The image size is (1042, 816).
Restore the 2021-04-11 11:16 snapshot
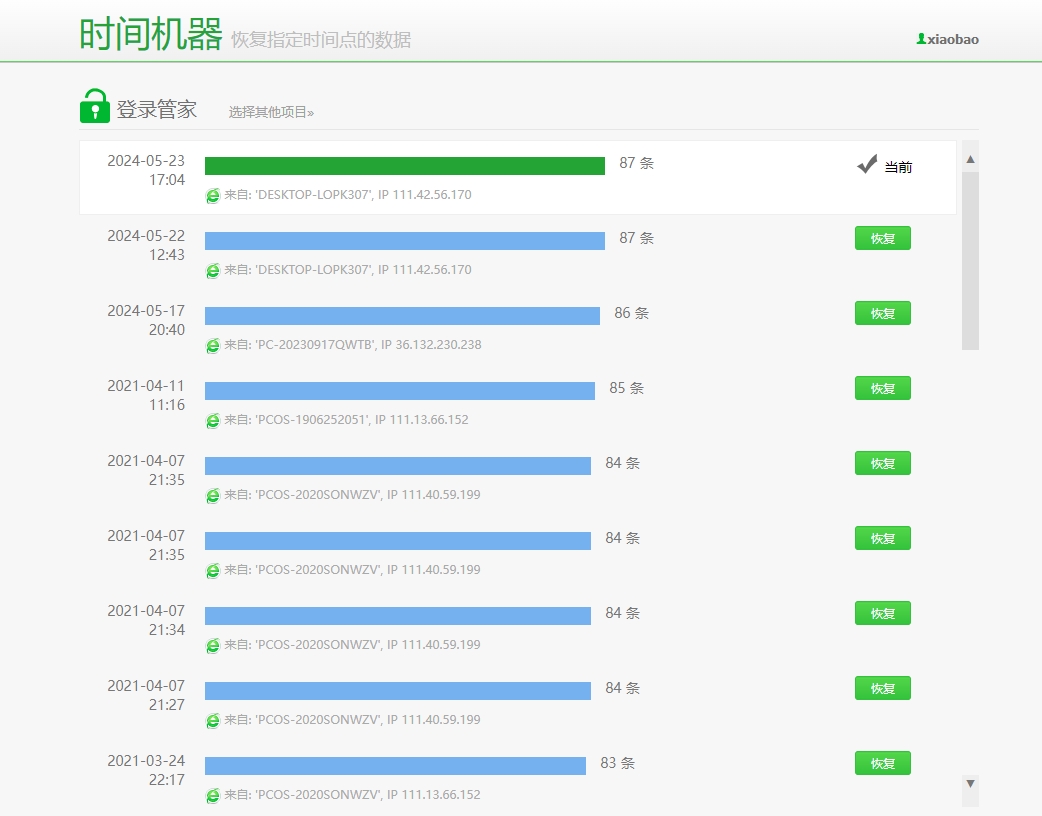883,389
